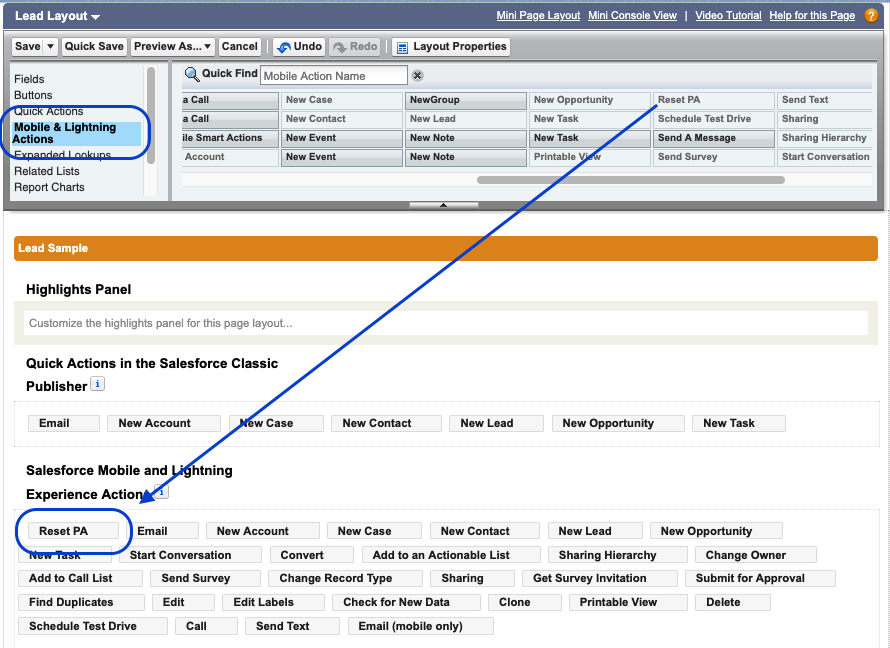Select Fields in the palette categories
This screenshot has height=648, width=890.
(x=30, y=79)
